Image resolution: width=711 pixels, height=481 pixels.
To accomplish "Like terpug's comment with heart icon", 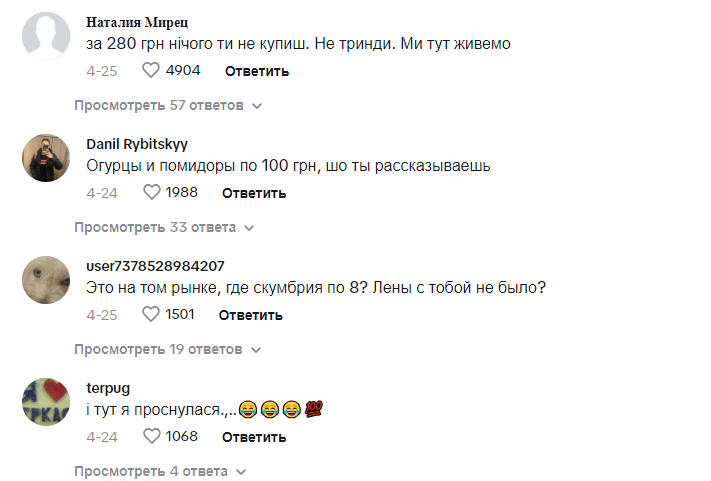I will point(152,437).
